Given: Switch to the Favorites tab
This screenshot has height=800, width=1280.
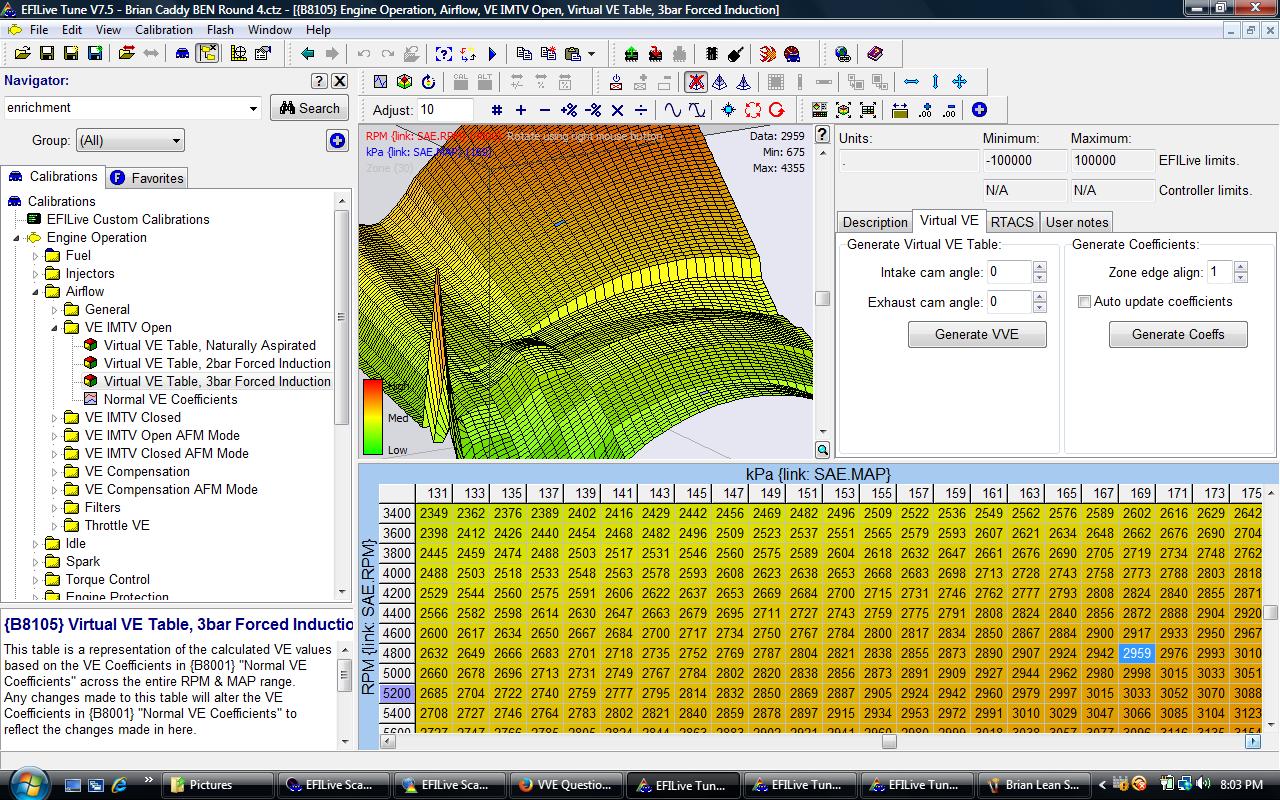Looking at the screenshot, I should pos(147,178).
